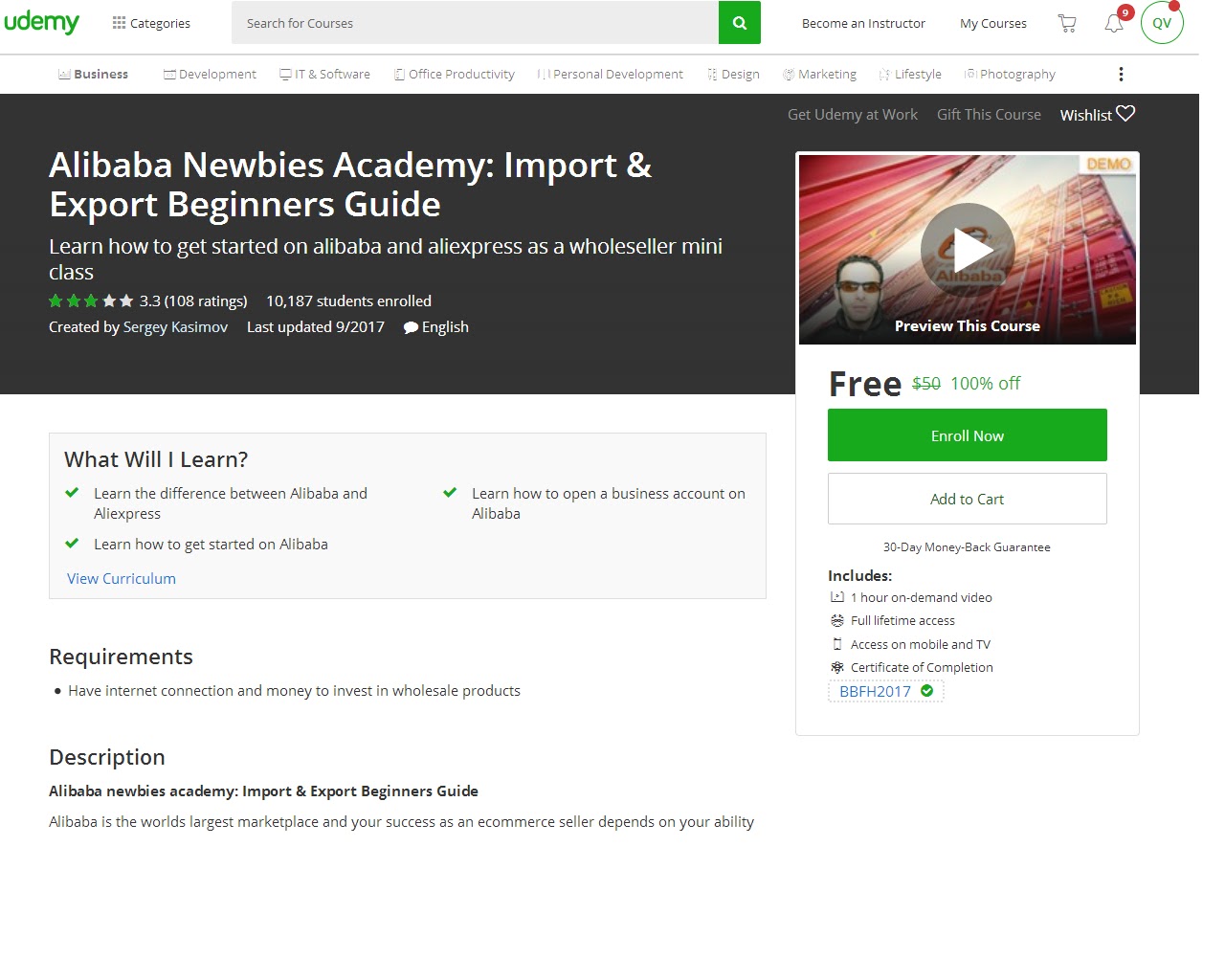Select the Marketing category tab
1225x980 pixels.
click(819, 74)
